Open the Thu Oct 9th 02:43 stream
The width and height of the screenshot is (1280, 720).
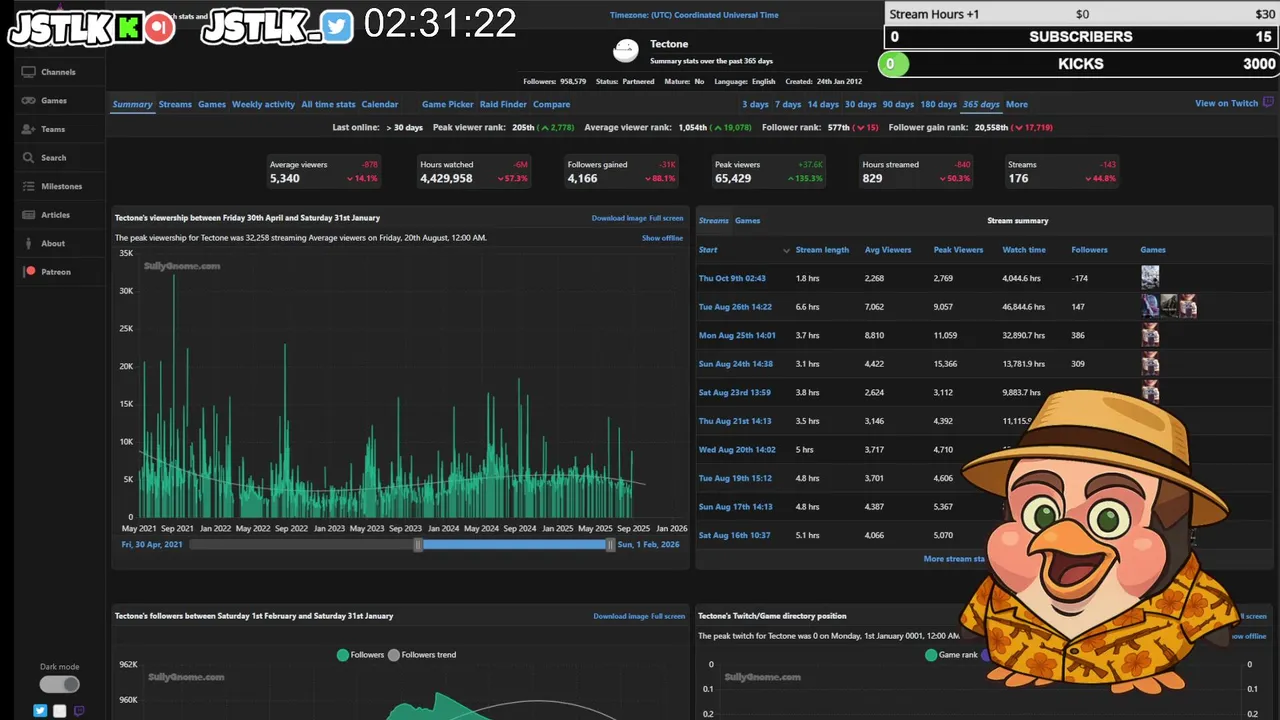[x=732, y=278]
